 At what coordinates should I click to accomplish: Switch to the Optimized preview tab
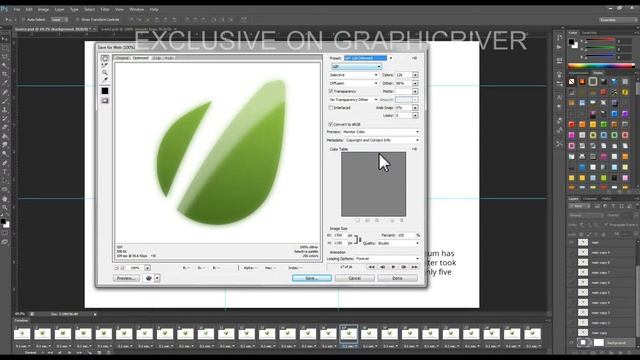[x=140, y=58]
